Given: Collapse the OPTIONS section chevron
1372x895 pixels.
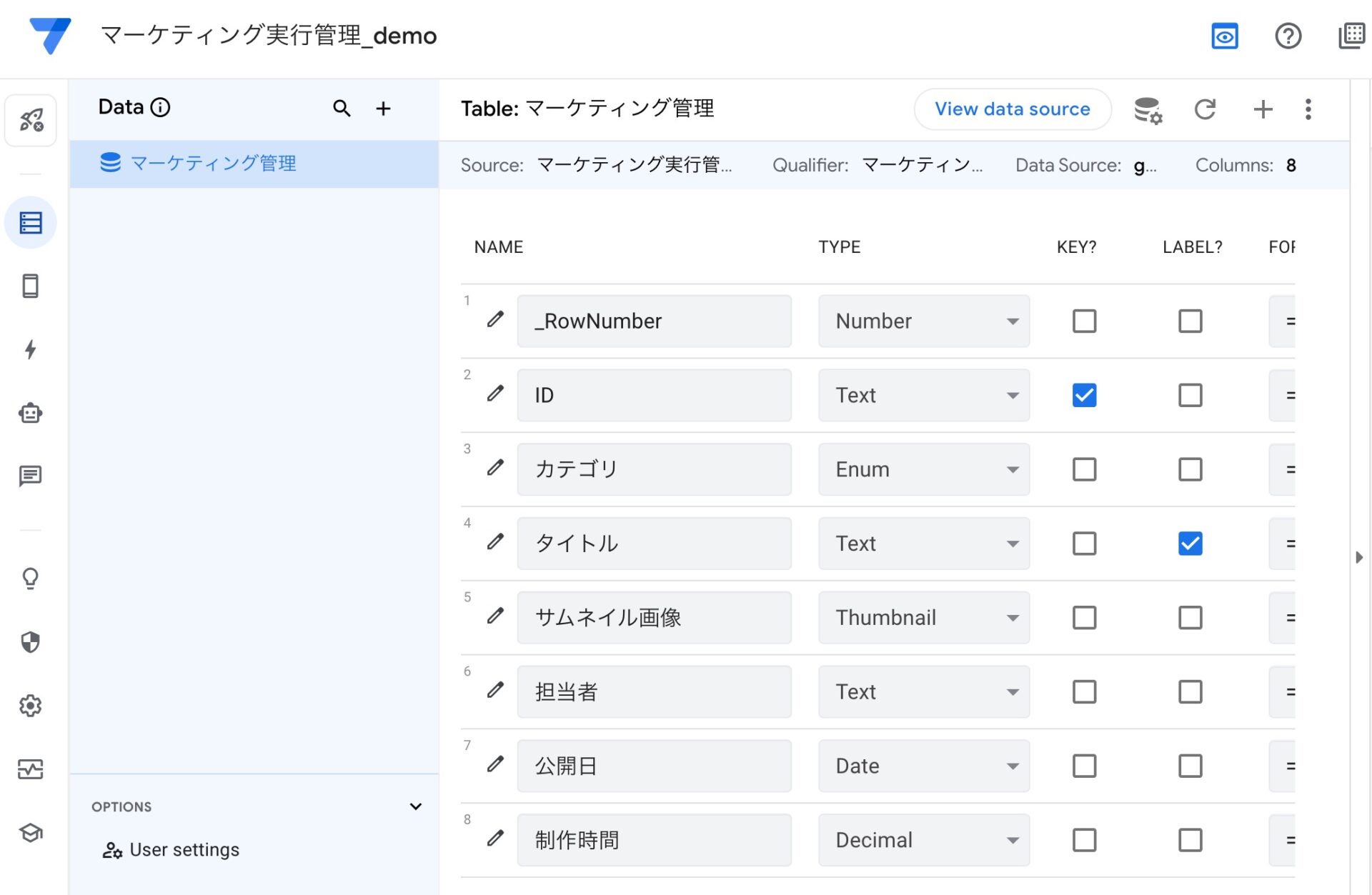Looking at the screenshot, I should pyautogui.click(x=415, y=806).
